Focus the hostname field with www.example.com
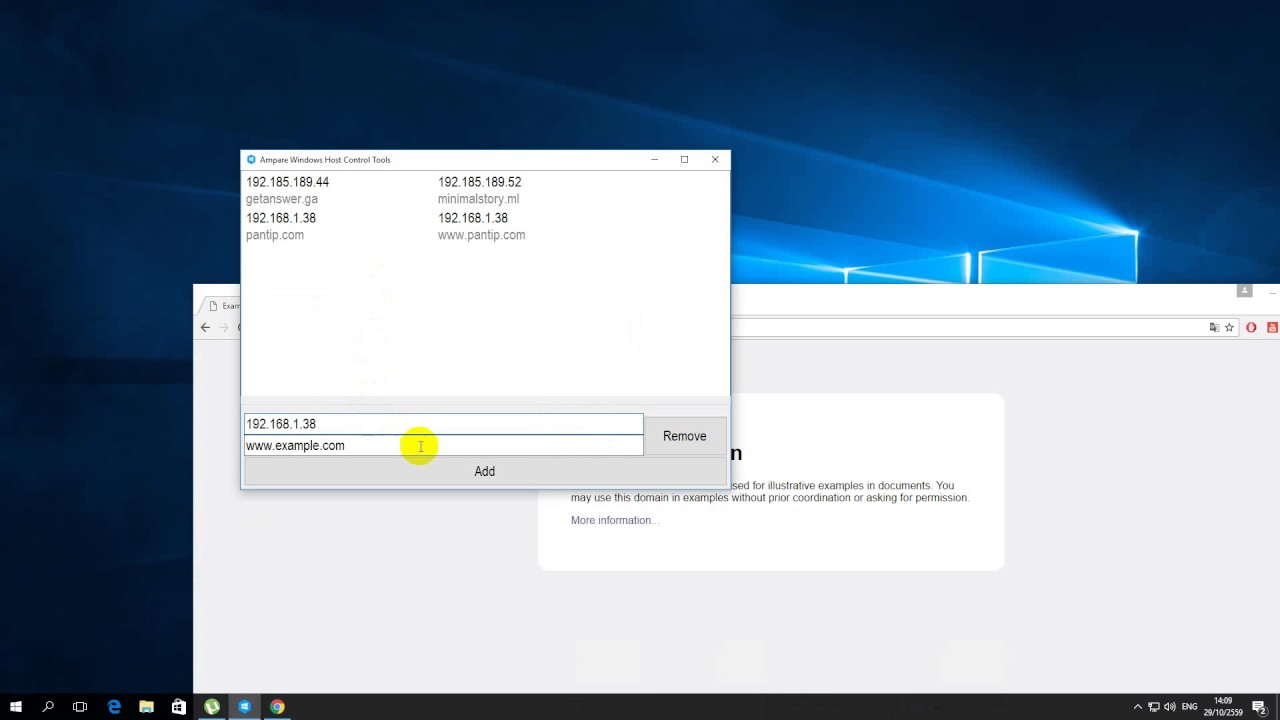 [443, 446]
